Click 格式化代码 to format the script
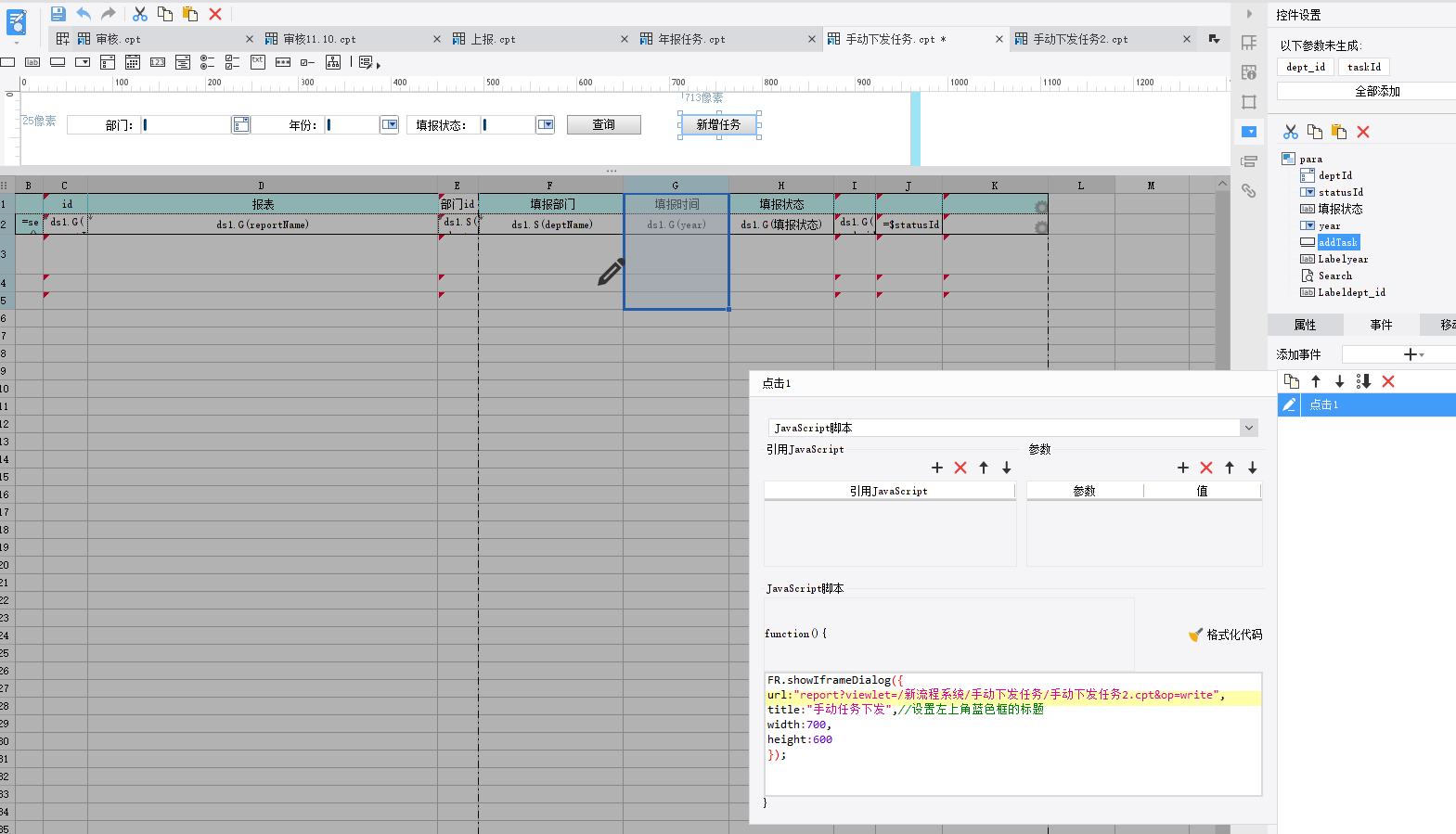Screen dimensions: 1456x834 tap(1225, 635)
